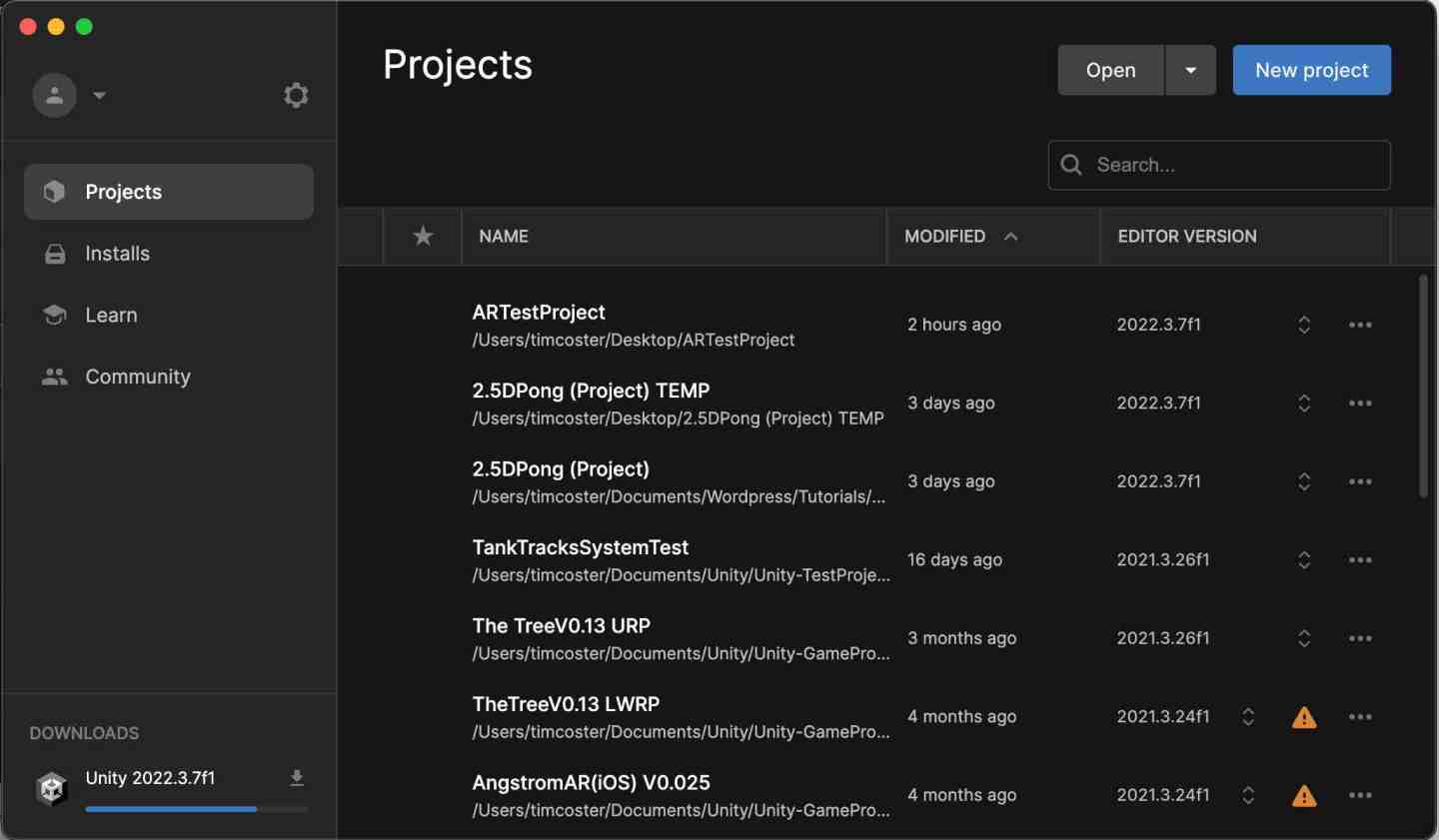Switch to the Learn section
This screenshot has width=1439, height=840.
click(111, 316)
